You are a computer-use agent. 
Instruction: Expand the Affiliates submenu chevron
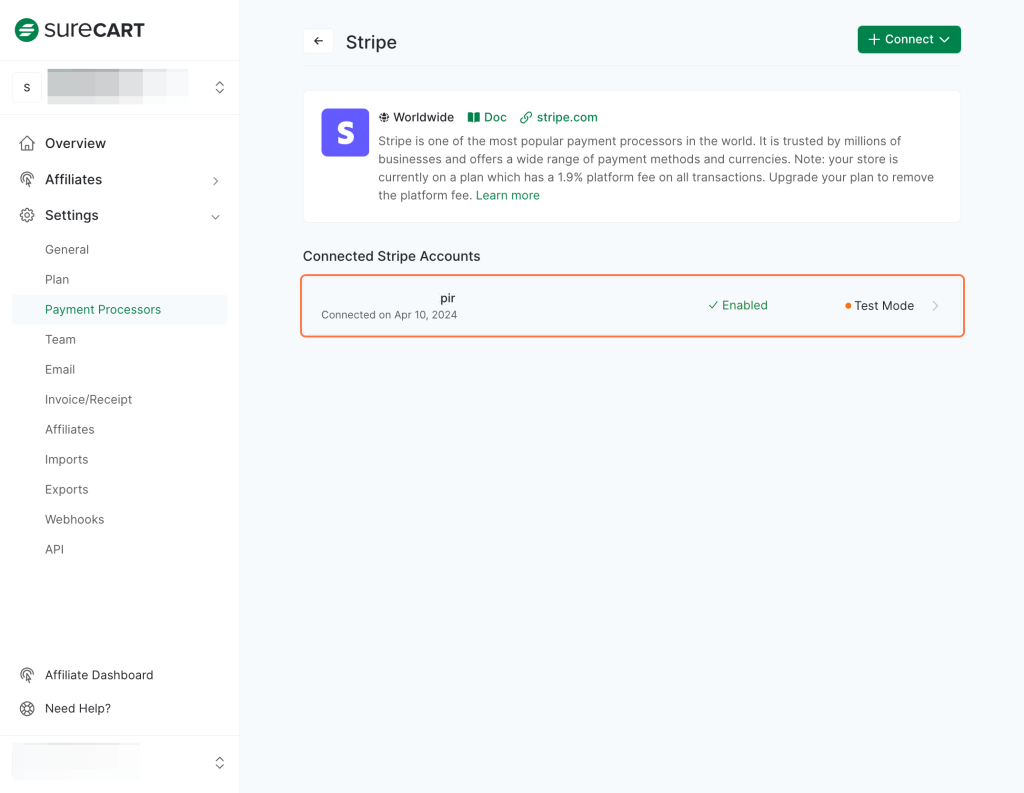[x=215, y=181]
